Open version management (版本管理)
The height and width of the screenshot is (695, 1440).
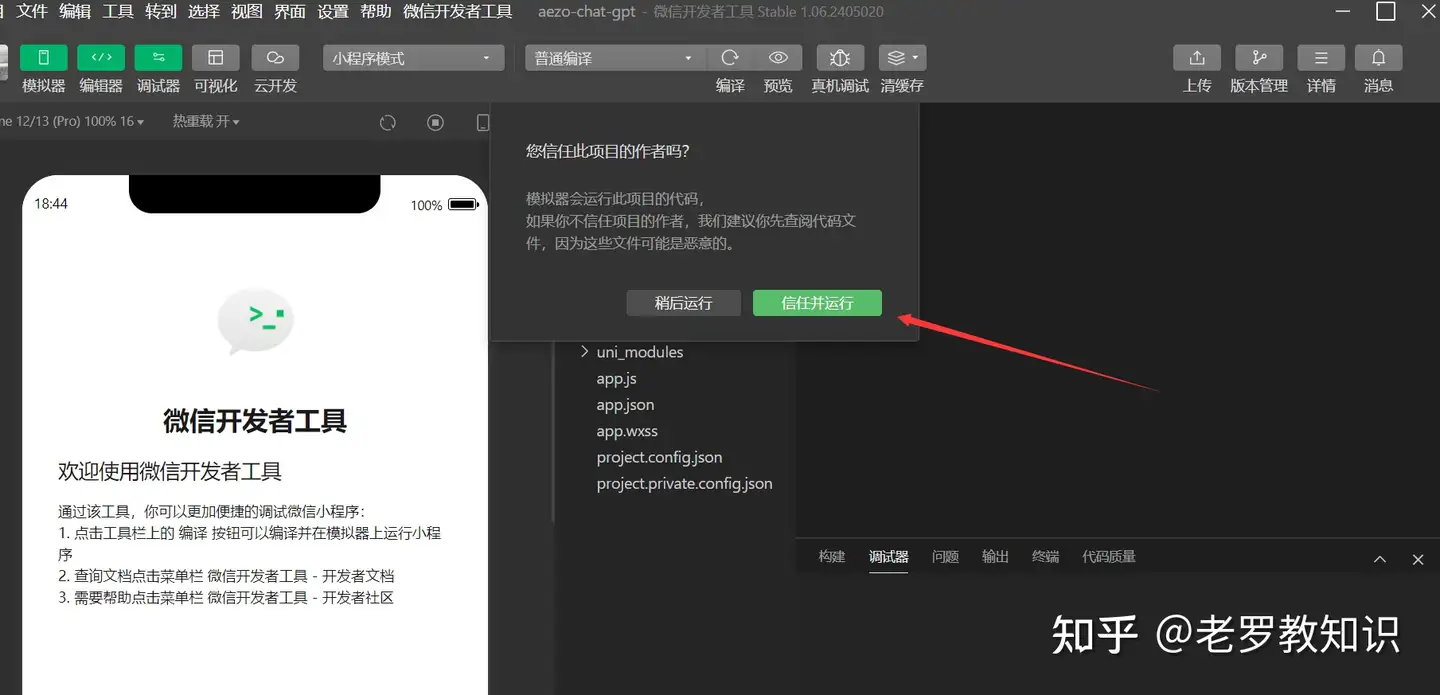(1259, 58)
